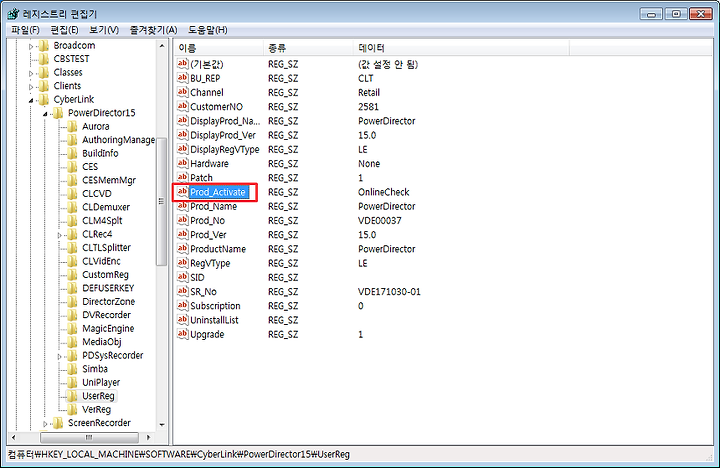The height and width of the screenshot is (468, 720).
Task: Click the string icon for SID
Action: point(182,277)
